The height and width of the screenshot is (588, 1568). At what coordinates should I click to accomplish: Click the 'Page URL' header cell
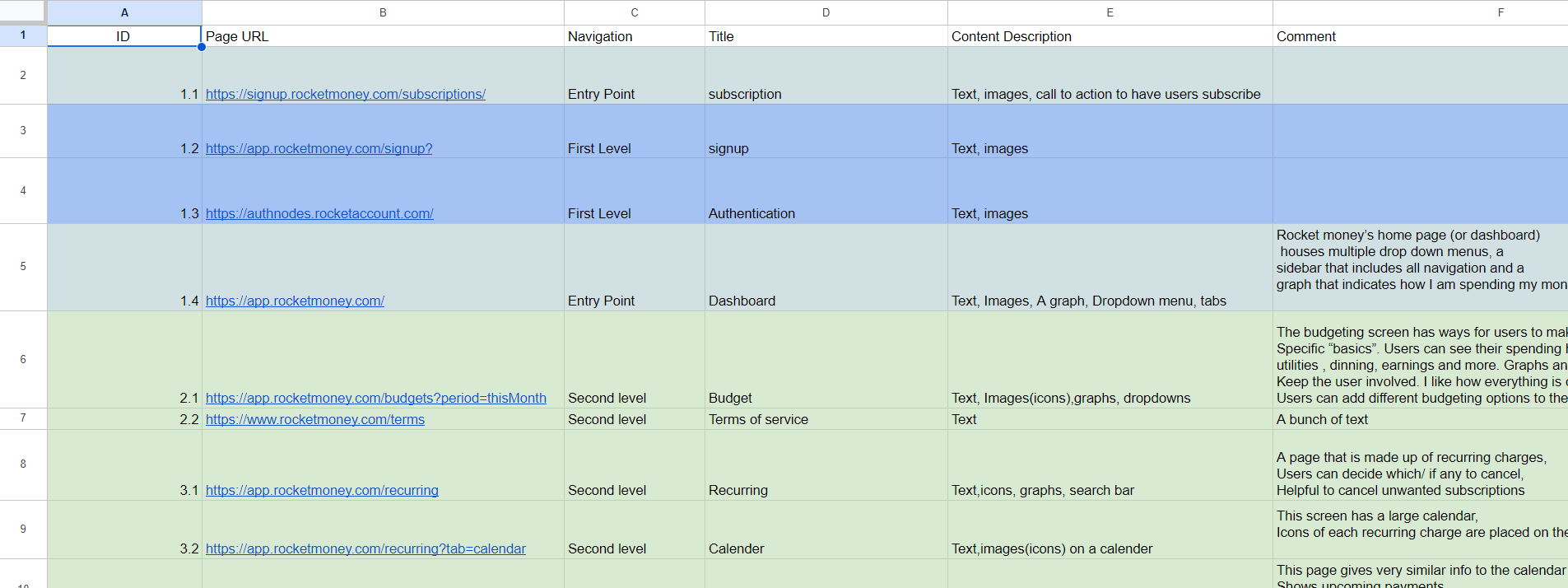(x=383, y=35)
